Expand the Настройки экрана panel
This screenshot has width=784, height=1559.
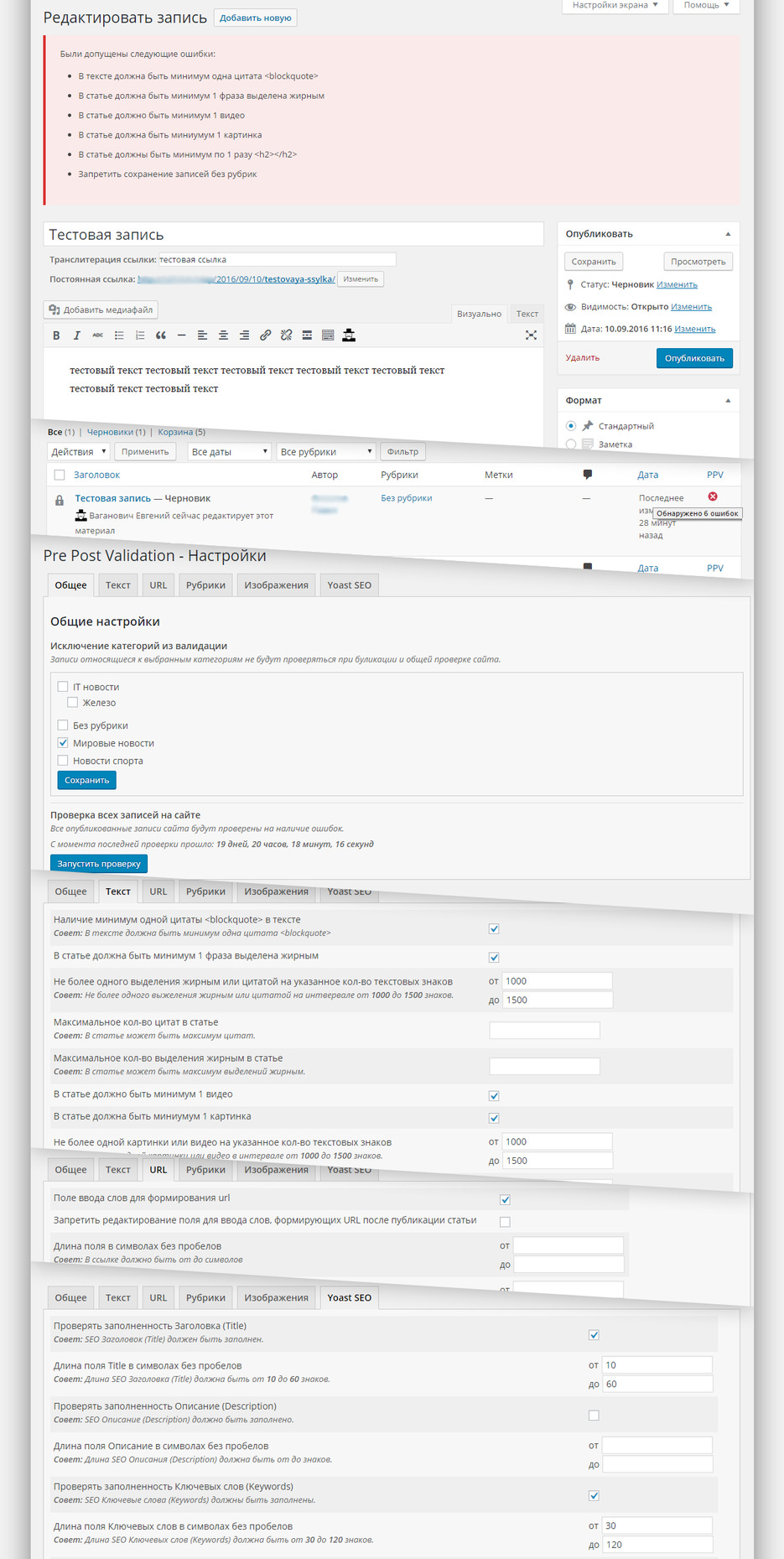pos(615,6)
